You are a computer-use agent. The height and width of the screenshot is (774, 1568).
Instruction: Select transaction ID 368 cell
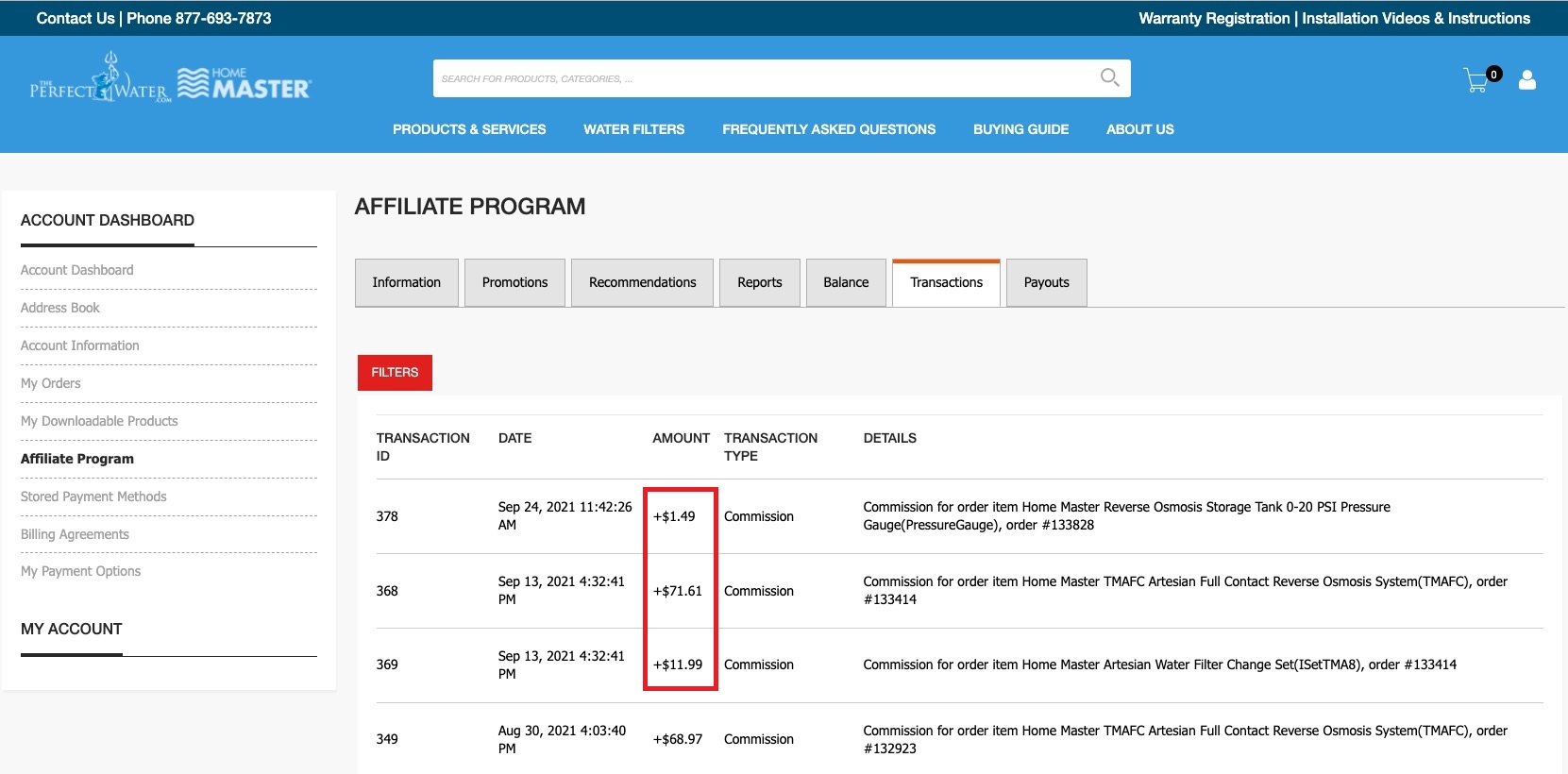pyautogui.click(x=387, y=591)
